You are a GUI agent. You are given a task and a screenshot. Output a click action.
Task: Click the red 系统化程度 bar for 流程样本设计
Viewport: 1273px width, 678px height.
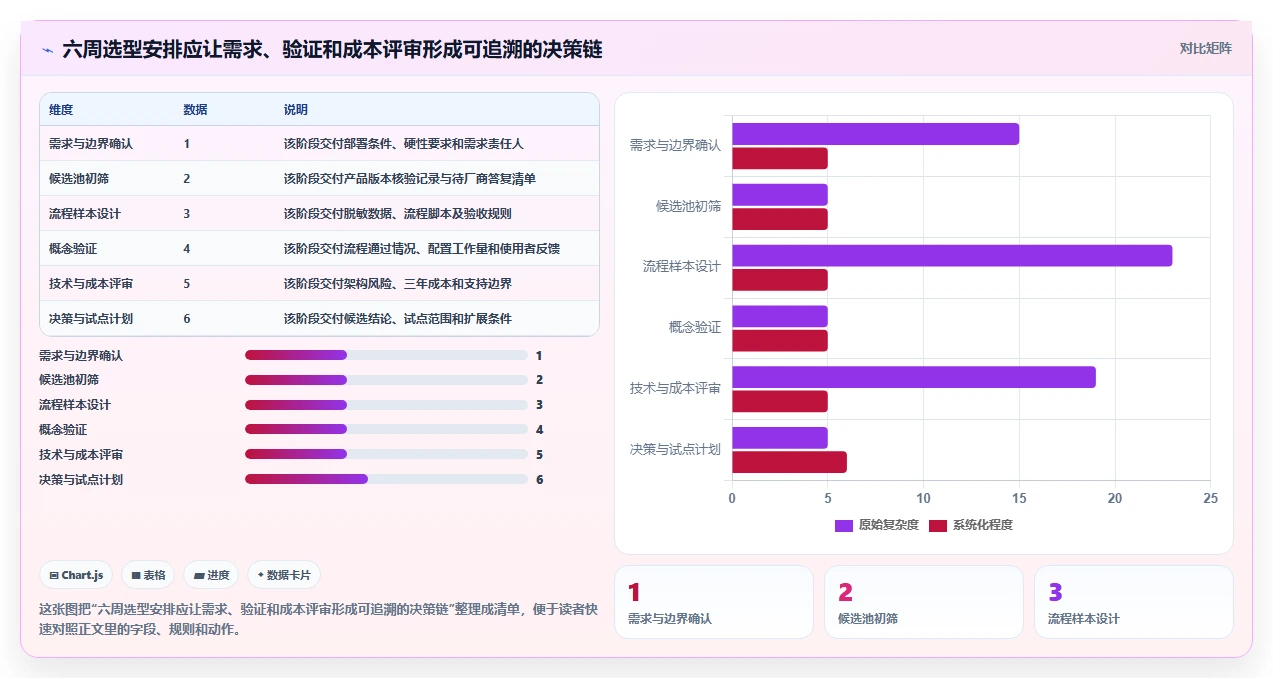(780, 280)
